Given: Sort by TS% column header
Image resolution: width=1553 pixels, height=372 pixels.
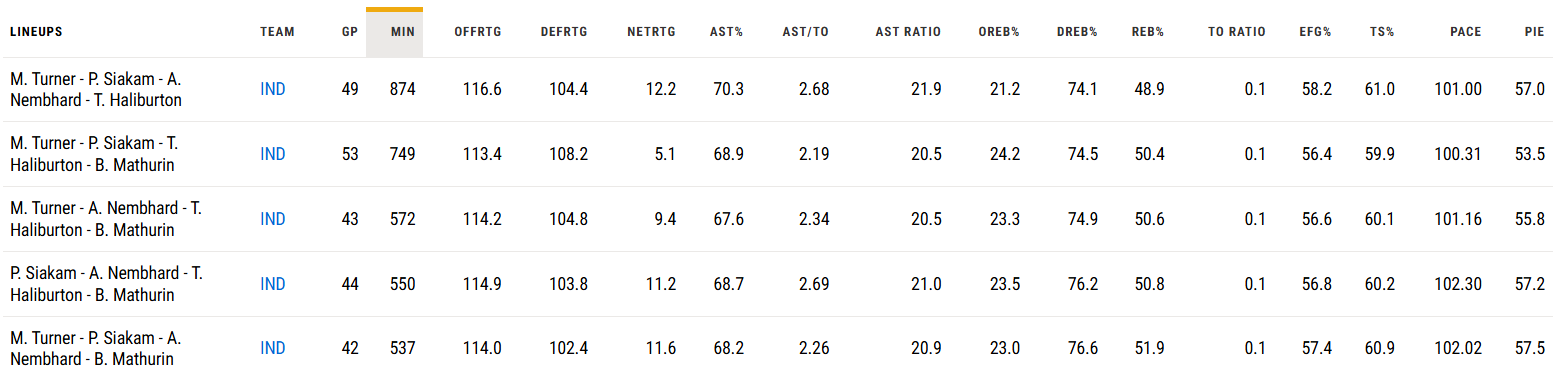Looking at the screenshot, I should click(x=1382, y=32).
